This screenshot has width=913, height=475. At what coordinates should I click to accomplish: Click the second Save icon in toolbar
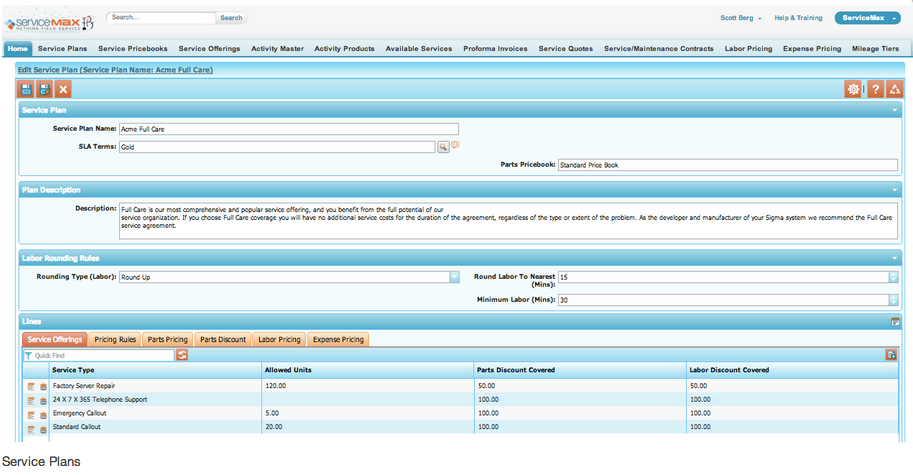pos(45,89)
